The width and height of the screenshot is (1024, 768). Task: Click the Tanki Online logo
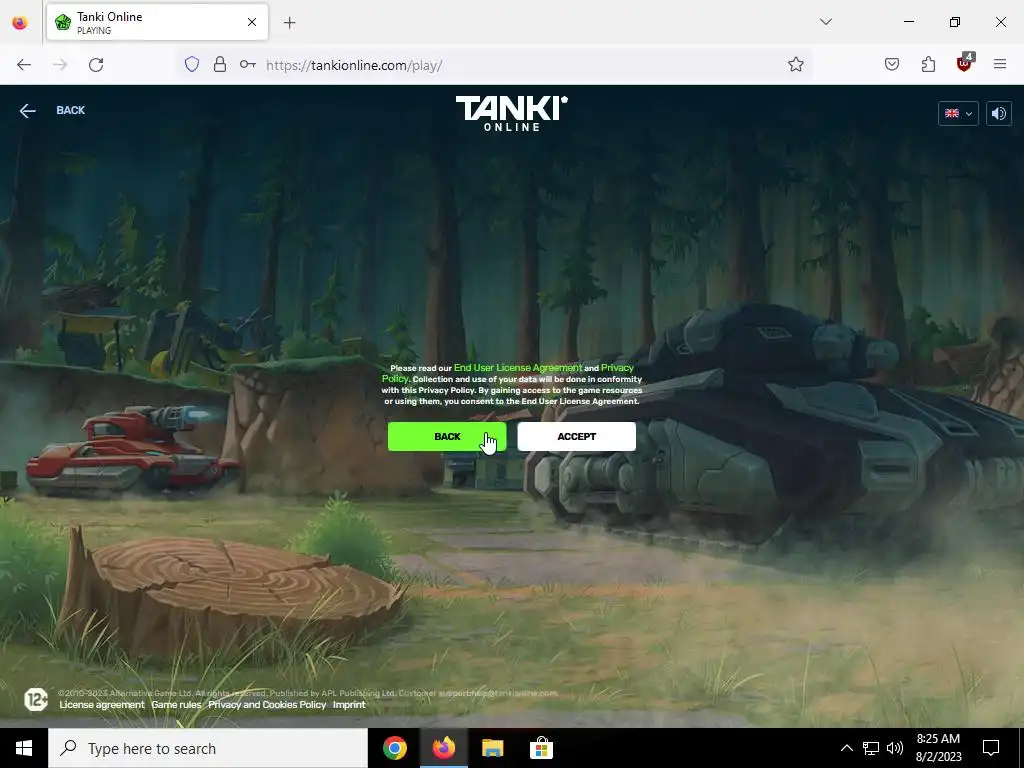coord(511,114)
